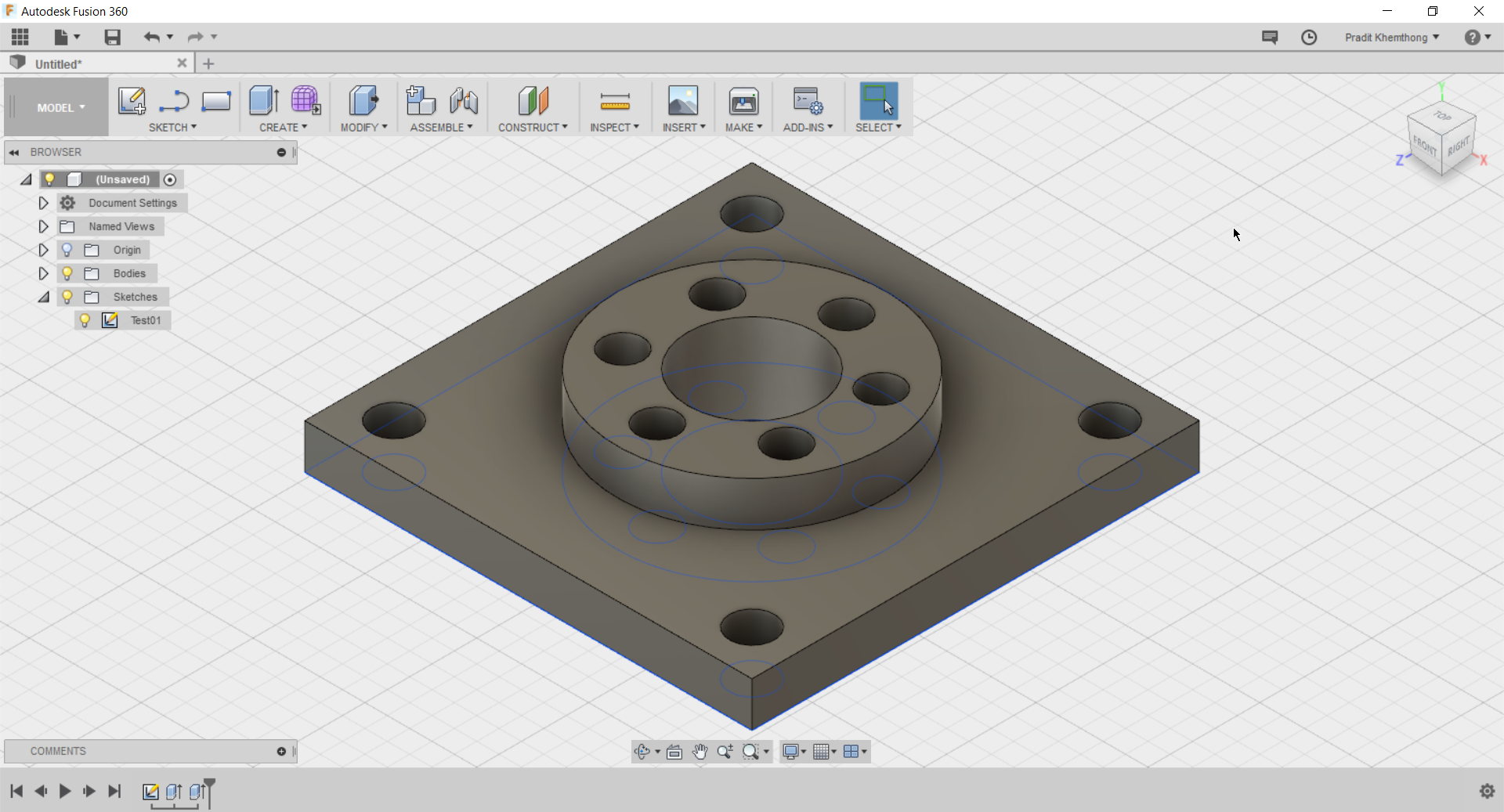Select the Pan tool in navigation bar
The height and width of the screenshot is (812, 1504).
(700, 751)
